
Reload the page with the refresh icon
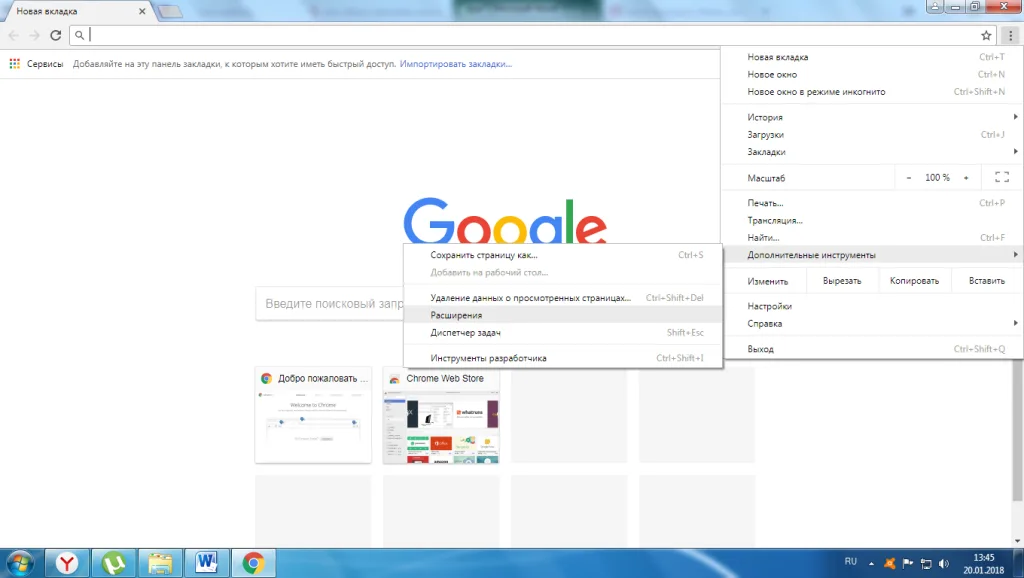(x=56, y=35)
